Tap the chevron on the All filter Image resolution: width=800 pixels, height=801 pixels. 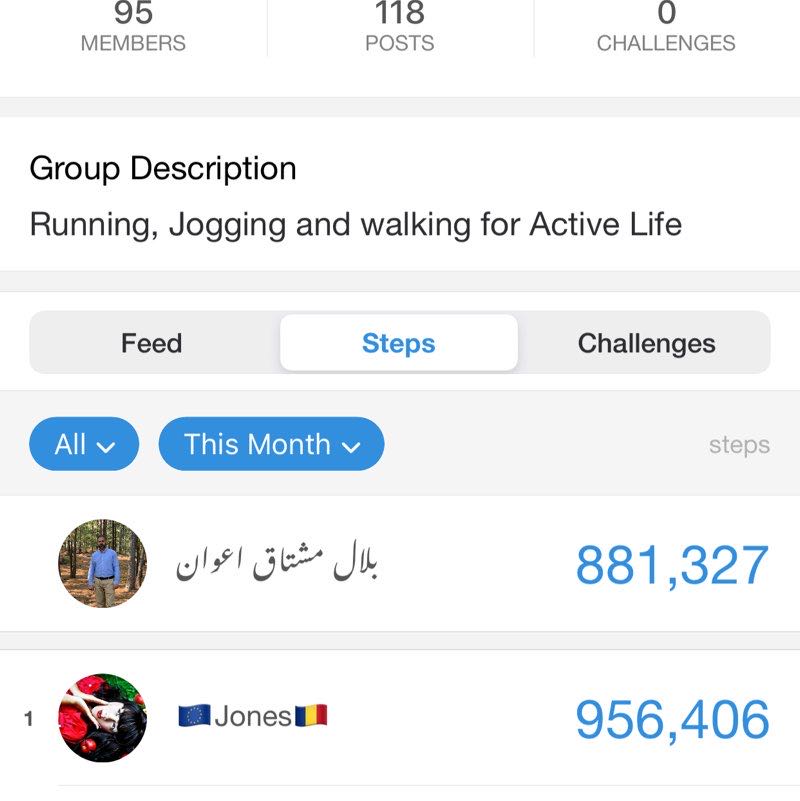[x=109, y=444]
